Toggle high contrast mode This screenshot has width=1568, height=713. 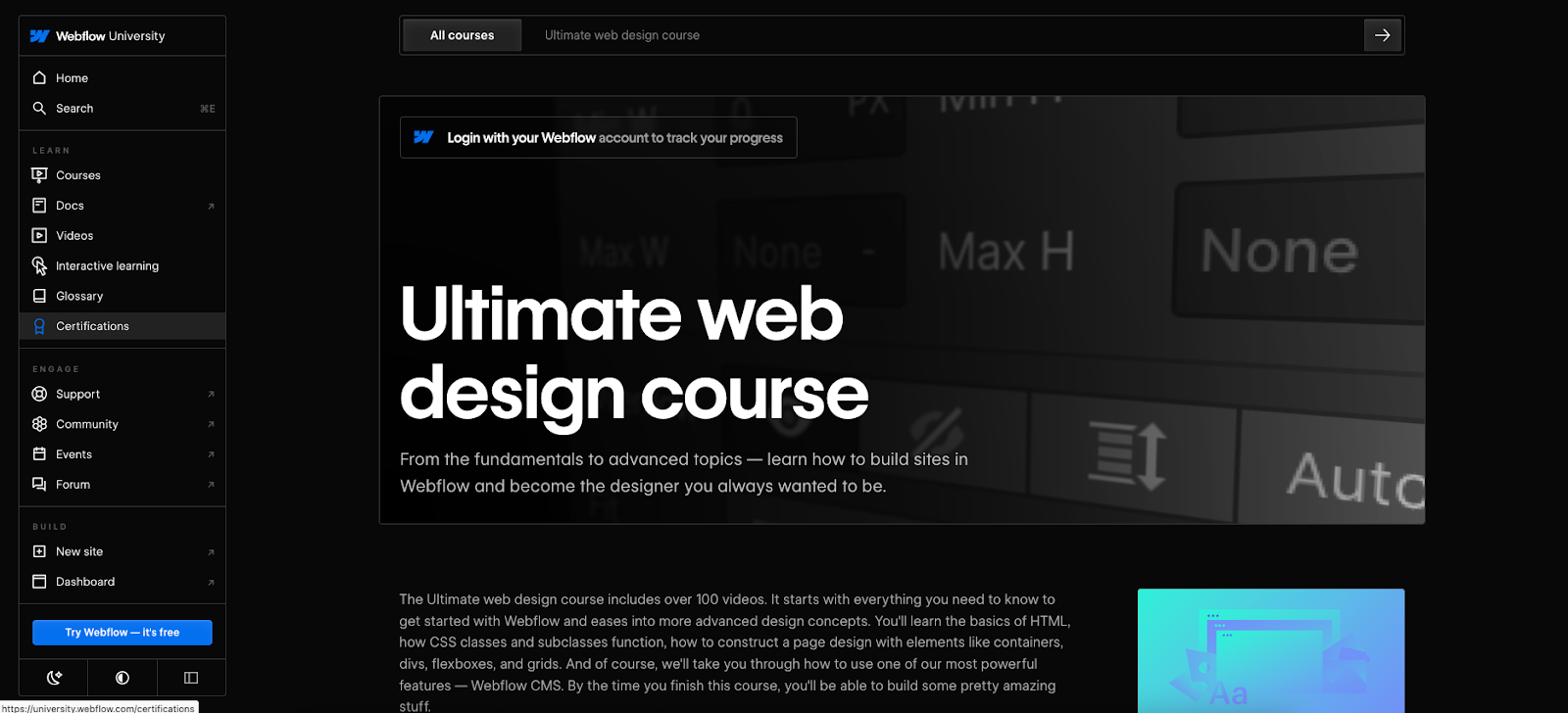122,677
